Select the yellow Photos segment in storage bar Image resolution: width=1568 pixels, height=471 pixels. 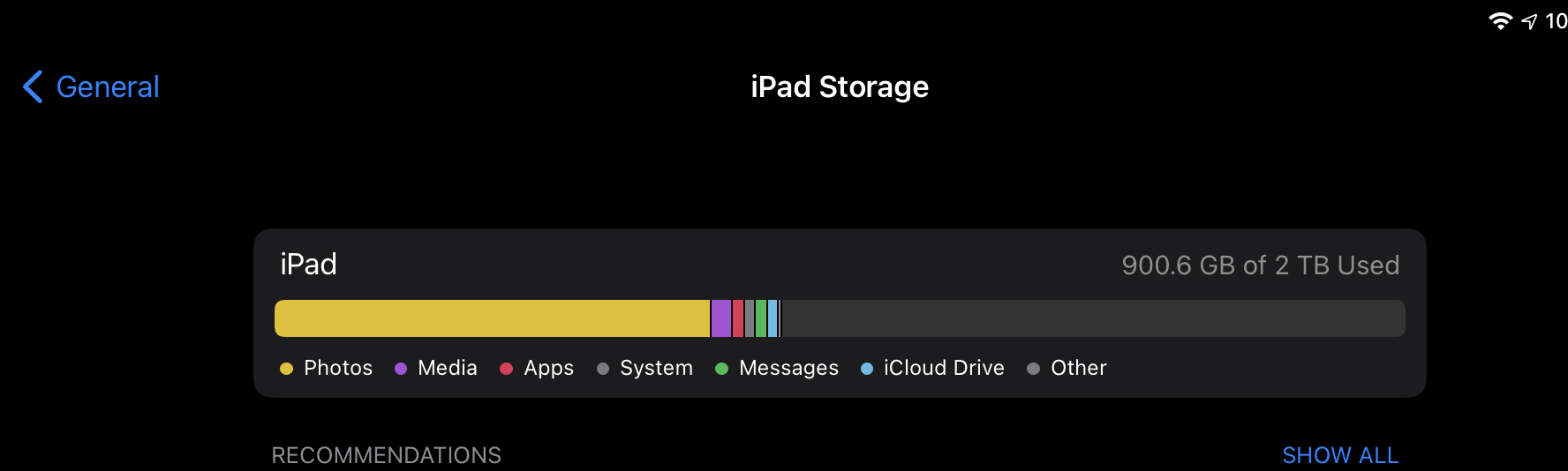[x=492, y=318]
